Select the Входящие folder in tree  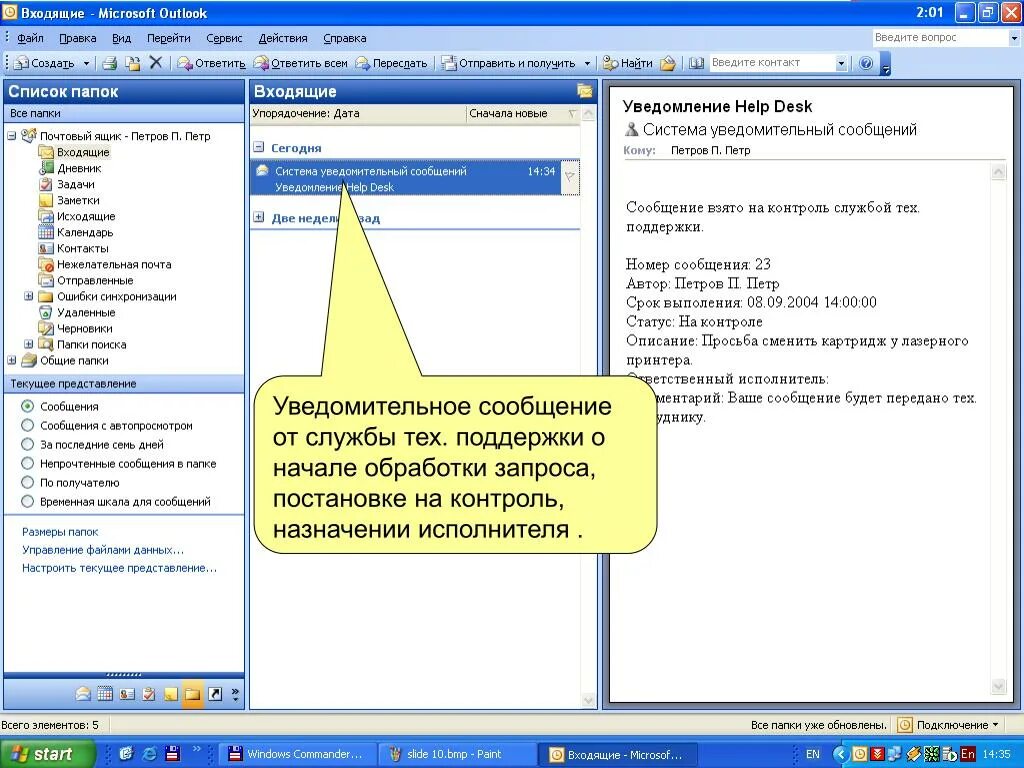83,152
